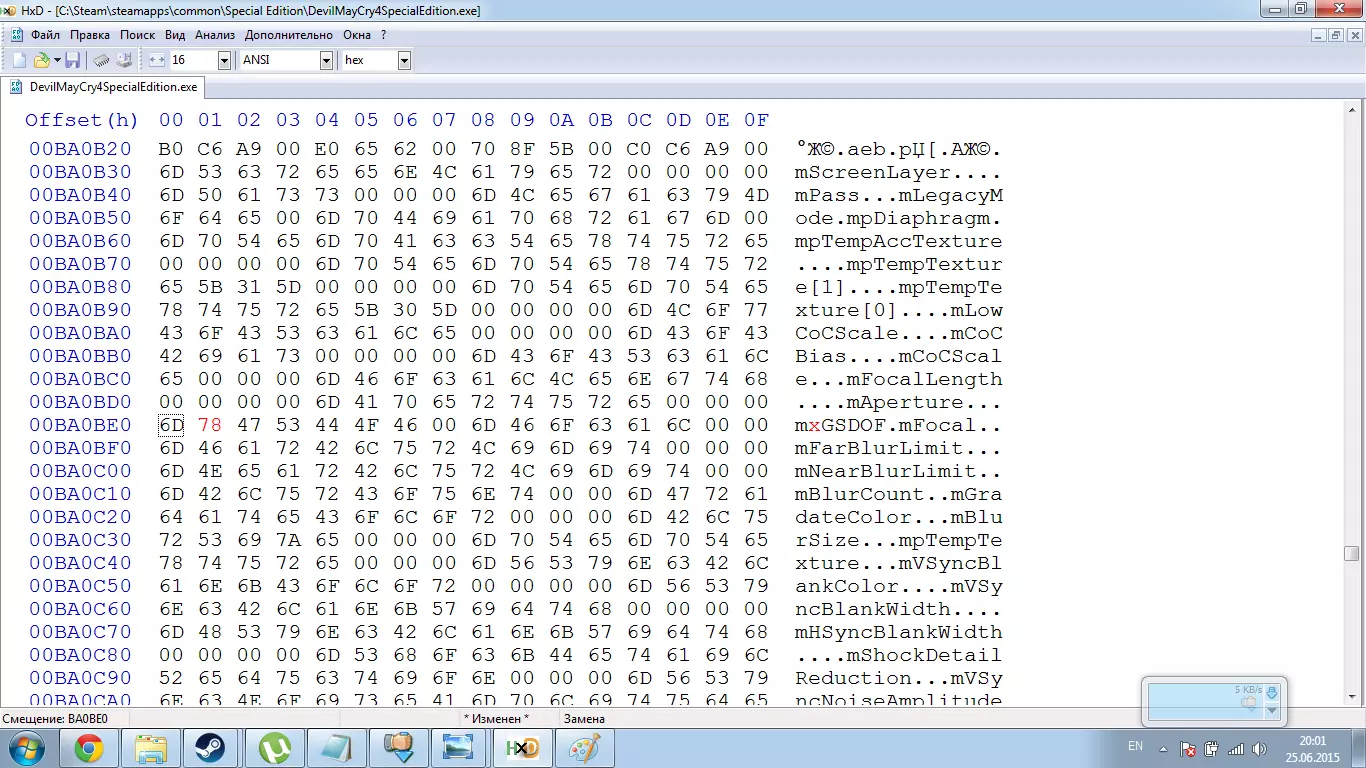Switch to HxD in the taskbar
Viewport: 1366px width, 768px height.
[x=521, y=748]
